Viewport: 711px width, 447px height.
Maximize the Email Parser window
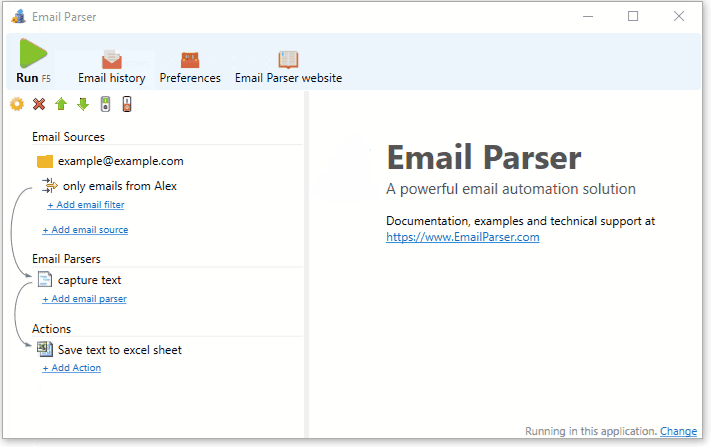pyautogui.click(x=633, y=16)
